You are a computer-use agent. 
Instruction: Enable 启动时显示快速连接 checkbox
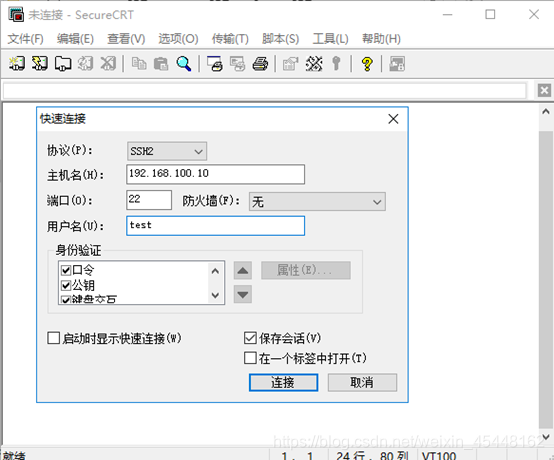point(54,338)
